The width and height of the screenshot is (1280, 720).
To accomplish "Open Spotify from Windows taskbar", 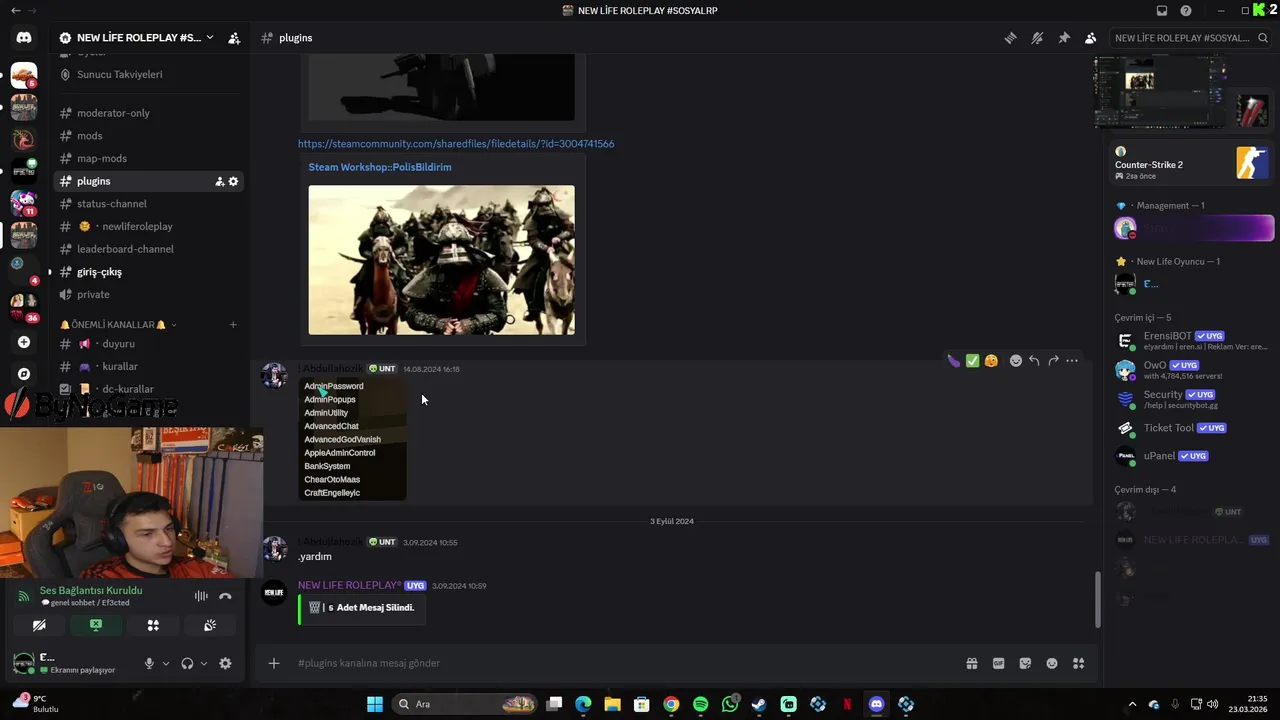I will pyautogui.click(x=700, y=704).
